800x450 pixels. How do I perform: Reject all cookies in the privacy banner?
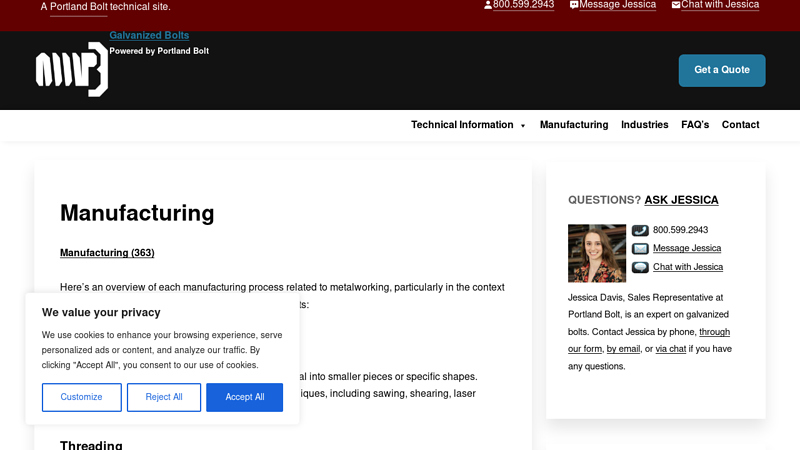(164, 397)
